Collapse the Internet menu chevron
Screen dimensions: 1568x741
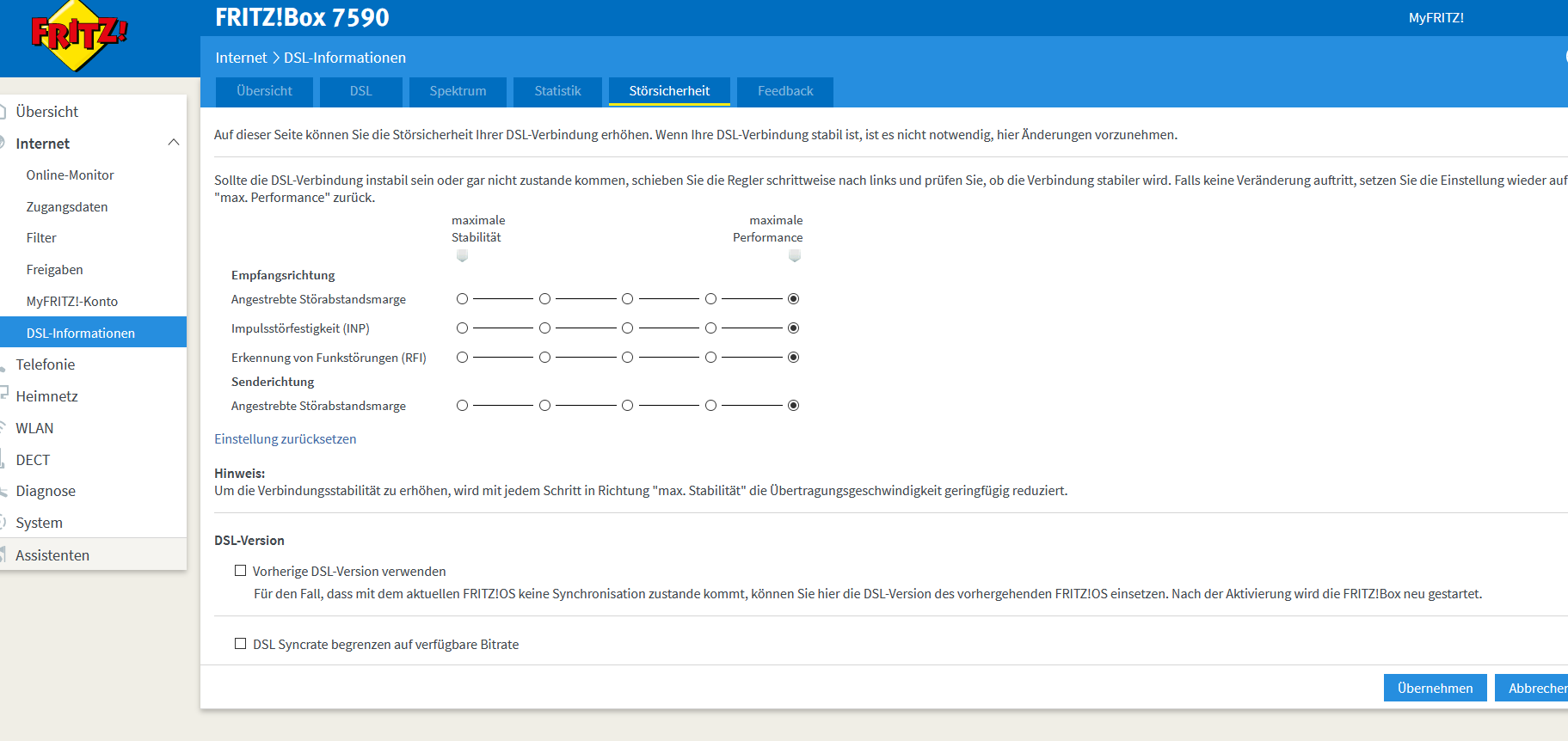(174, 143)
